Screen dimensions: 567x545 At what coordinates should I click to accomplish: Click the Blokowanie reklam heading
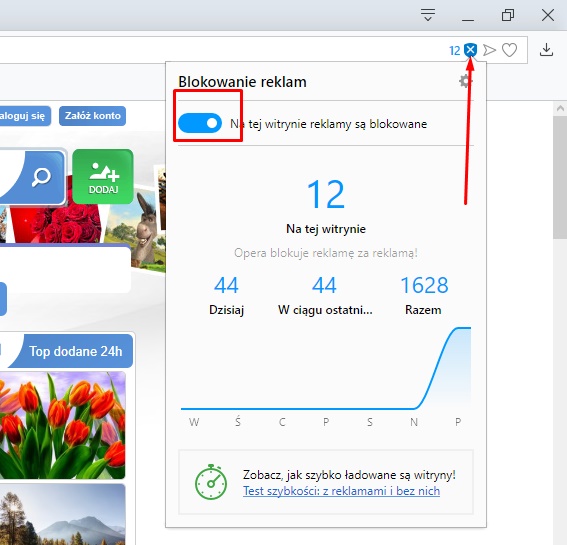(x=242, y=82)
